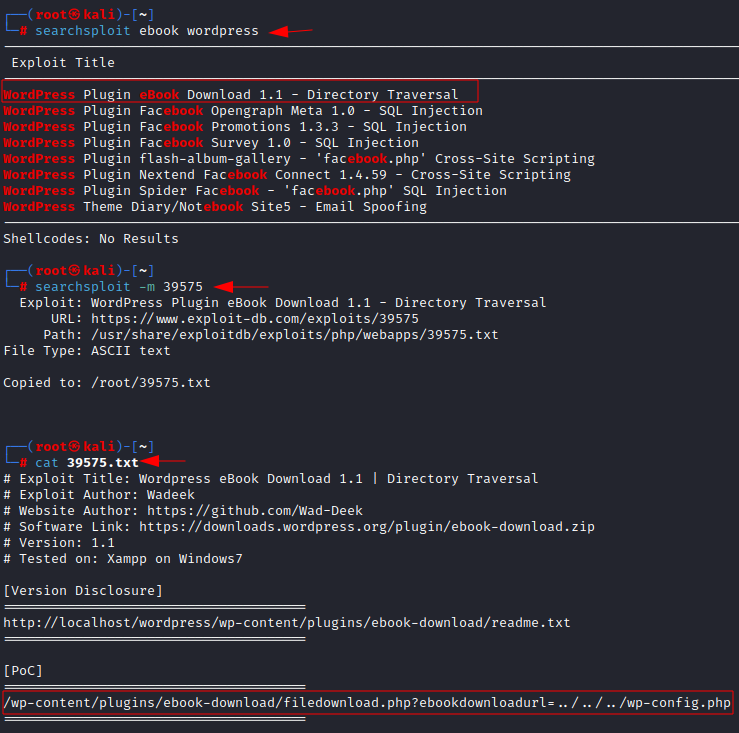
Task: Click the 'Shellcodes: No Results' line
Action: coord(91,239)
